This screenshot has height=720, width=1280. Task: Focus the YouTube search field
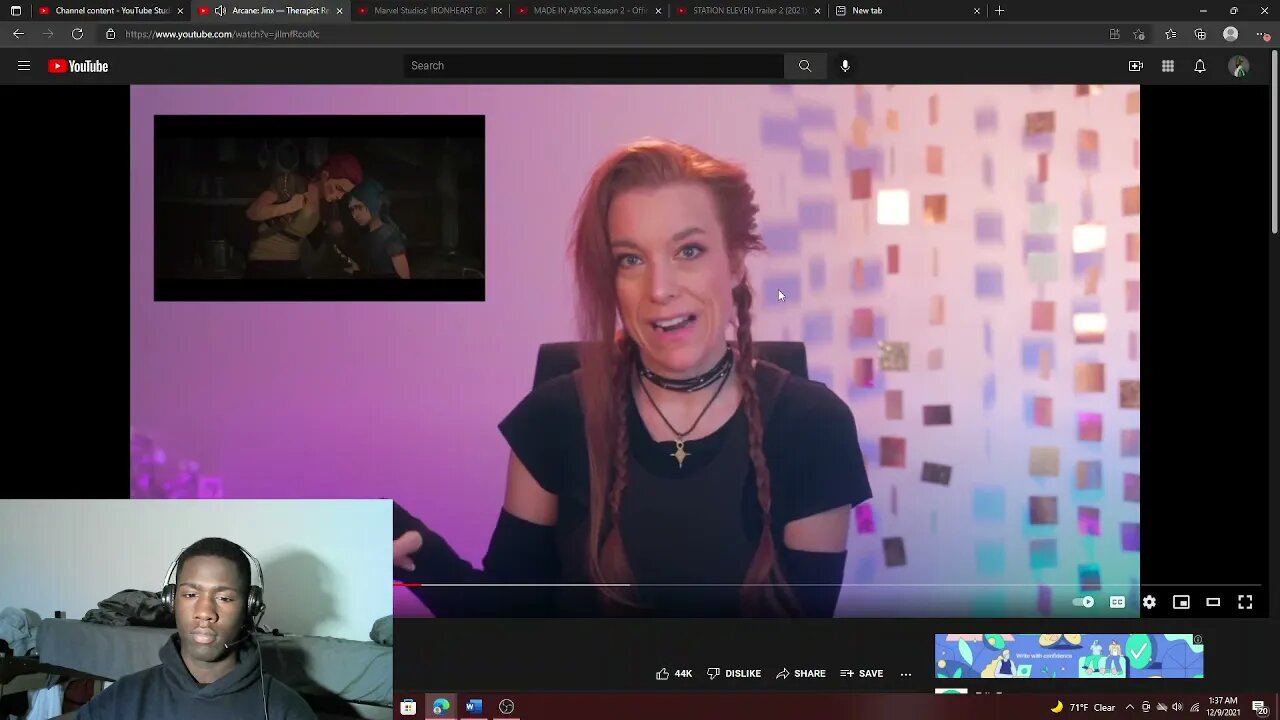click(x=594, y=66)
